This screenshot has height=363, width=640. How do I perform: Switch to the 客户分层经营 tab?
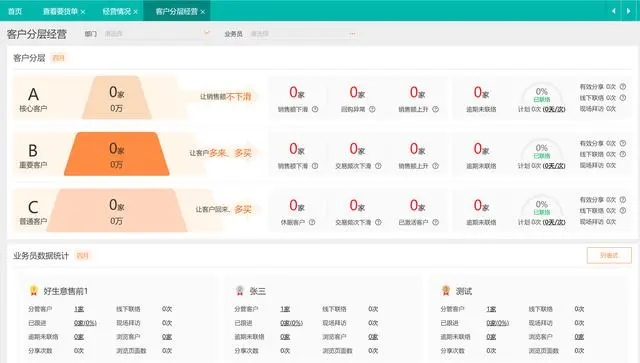[176, 11]
